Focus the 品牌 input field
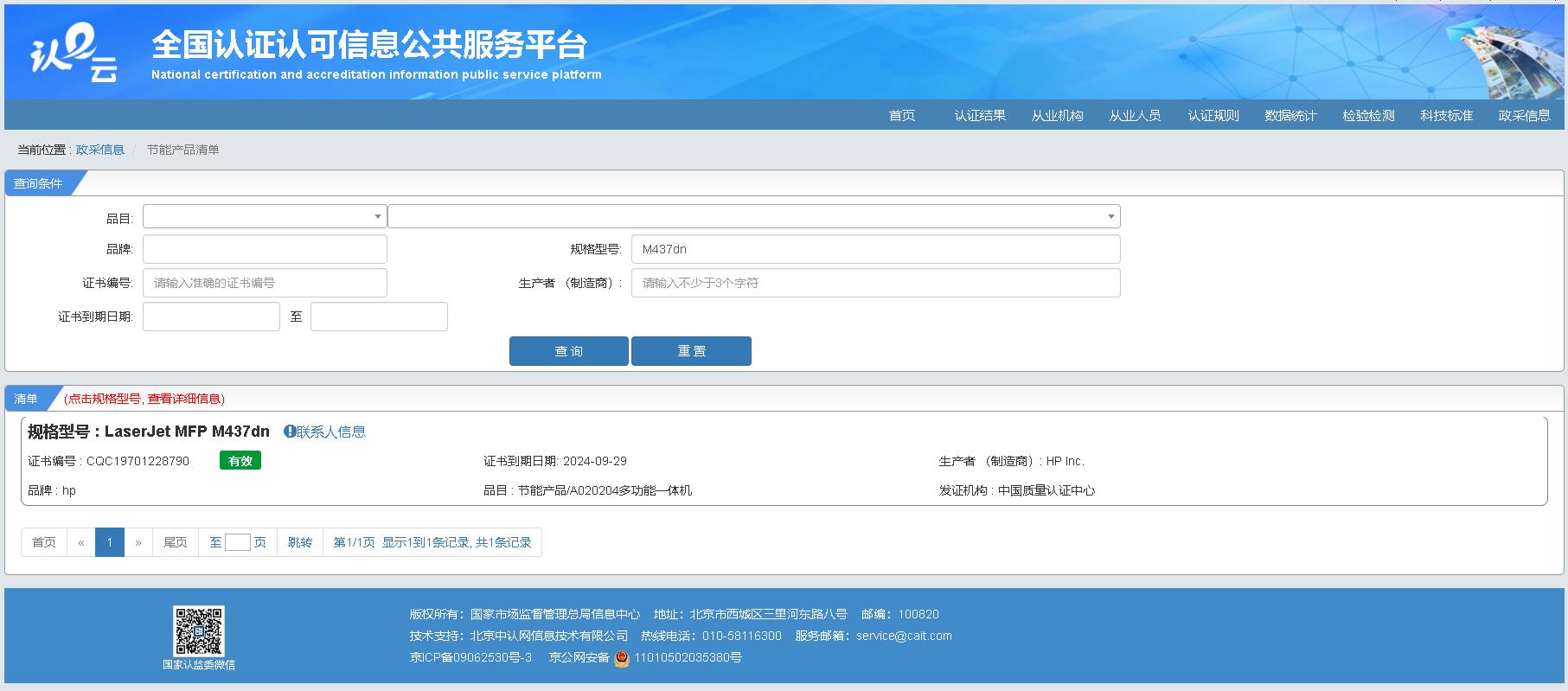 point(265,249)
